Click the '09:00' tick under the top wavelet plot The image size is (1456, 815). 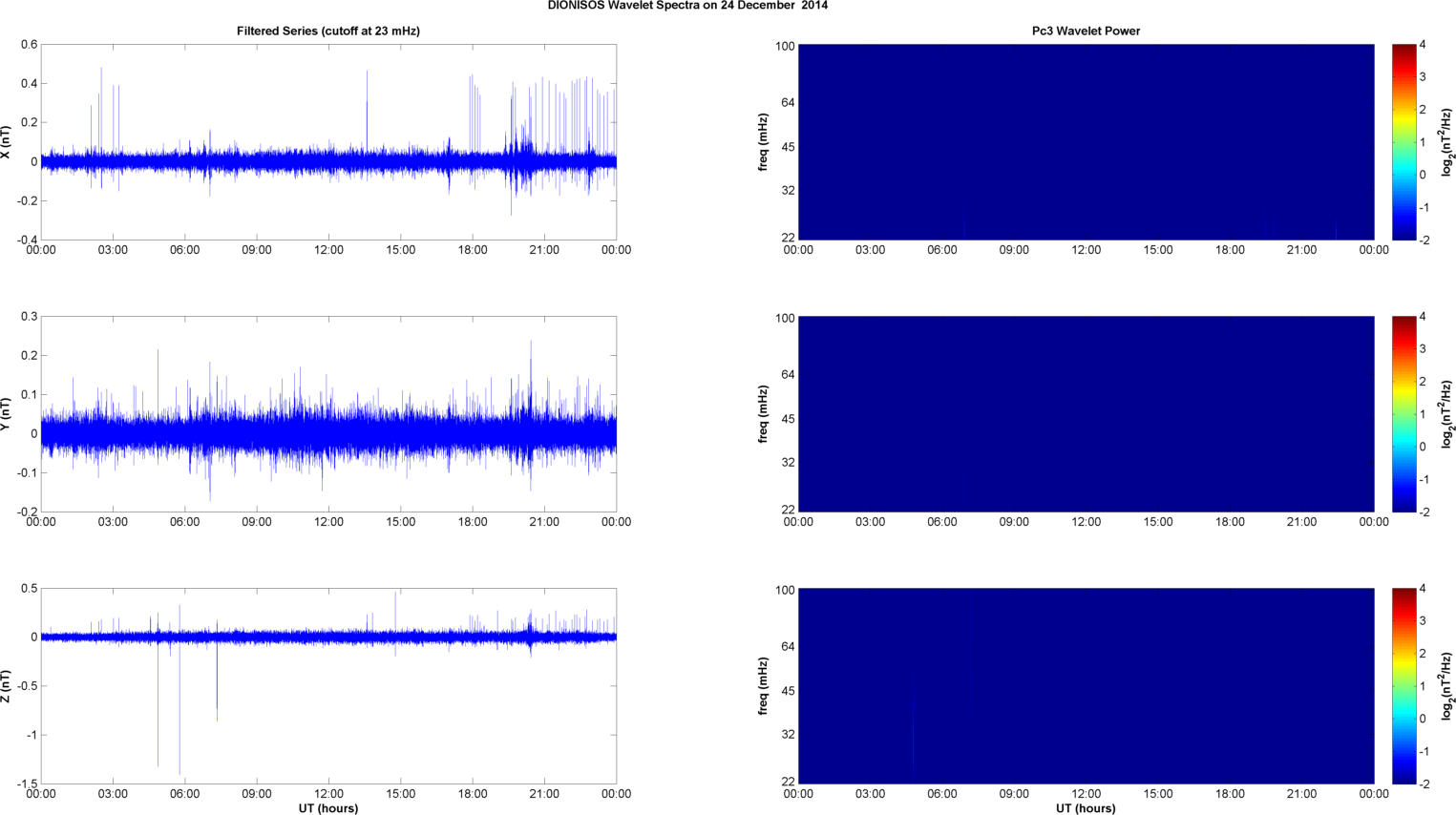[1014, 251]
